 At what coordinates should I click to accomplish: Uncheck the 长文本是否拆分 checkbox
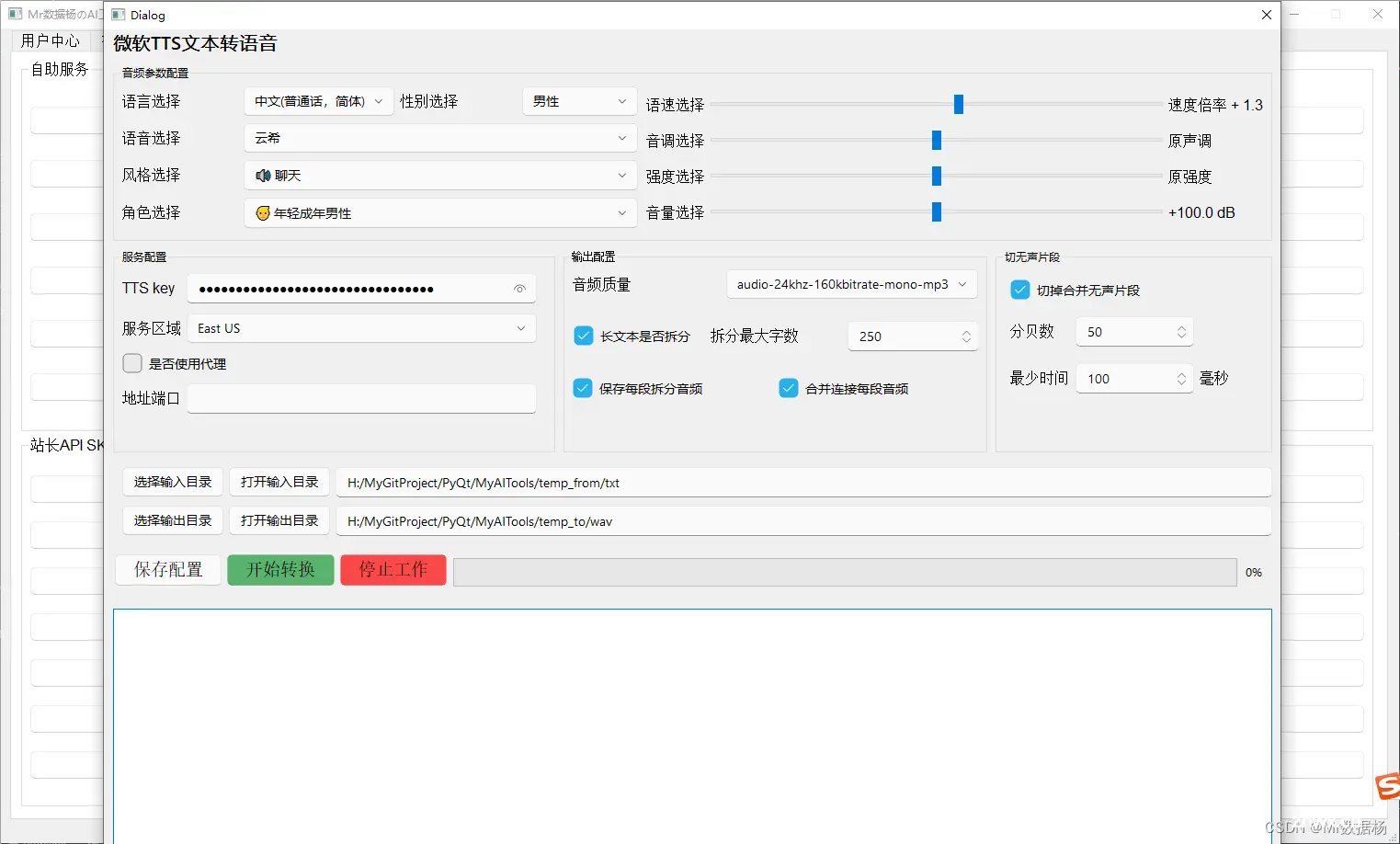(x=584, y=336)
